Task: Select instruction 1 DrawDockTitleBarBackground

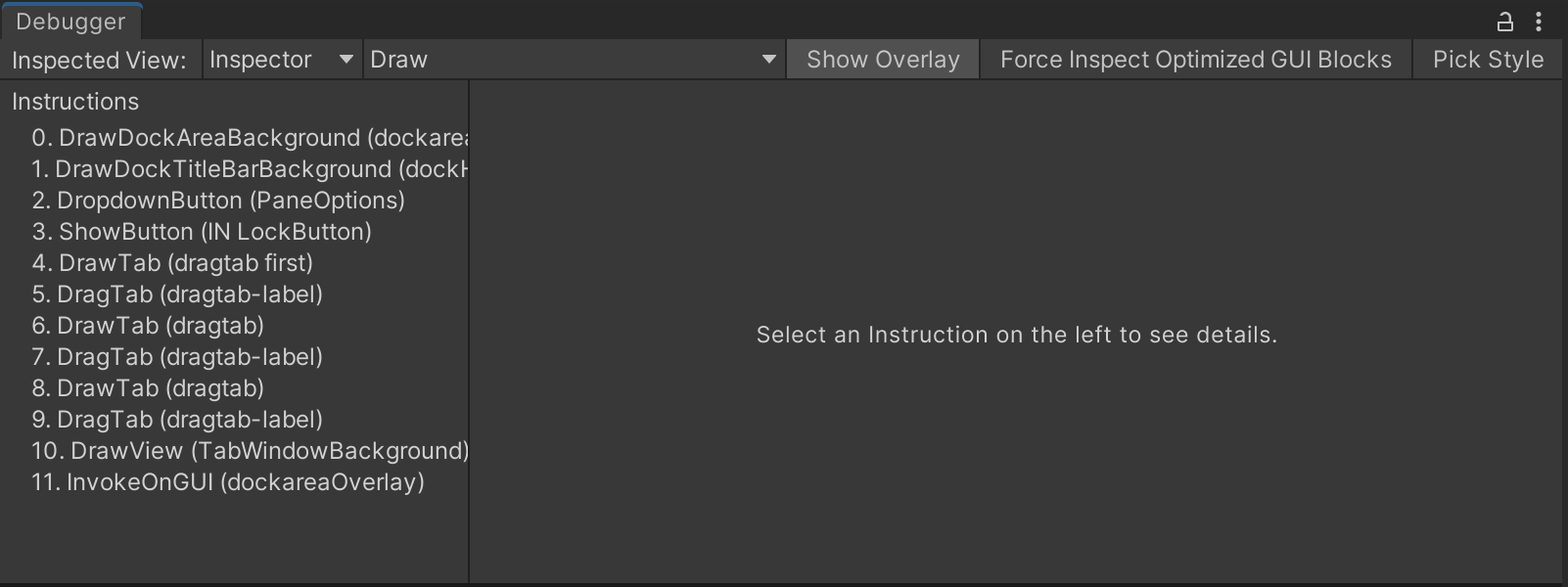Action: pos(249,169)
